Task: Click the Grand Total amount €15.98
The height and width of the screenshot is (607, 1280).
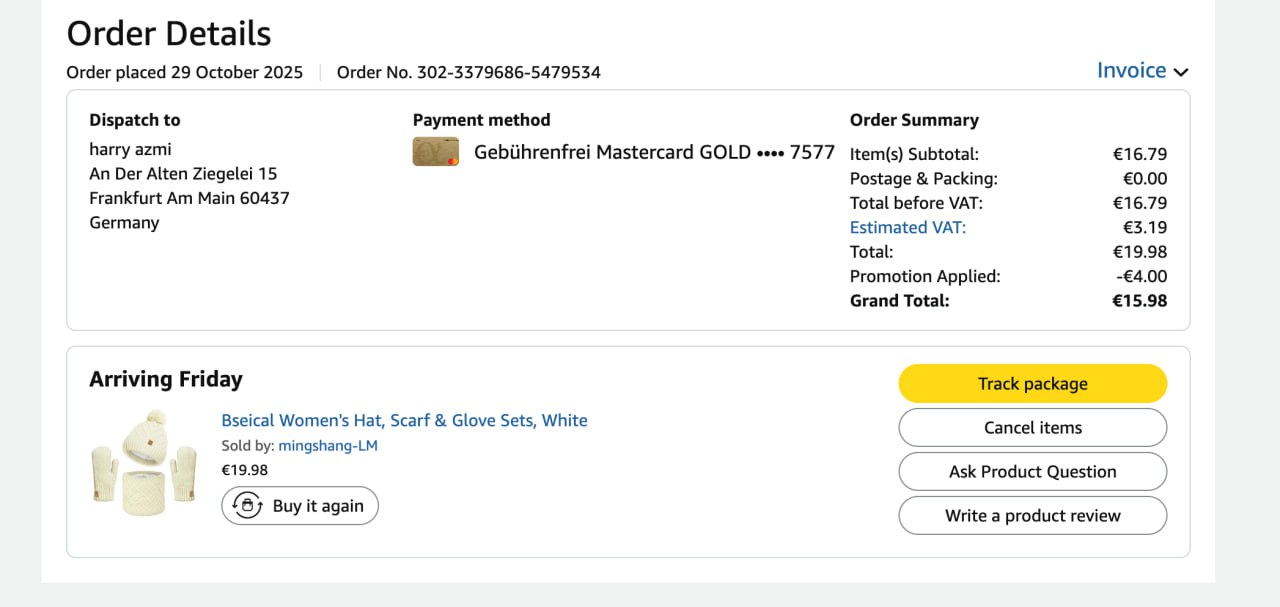Action: click(x=1139, y=300)
